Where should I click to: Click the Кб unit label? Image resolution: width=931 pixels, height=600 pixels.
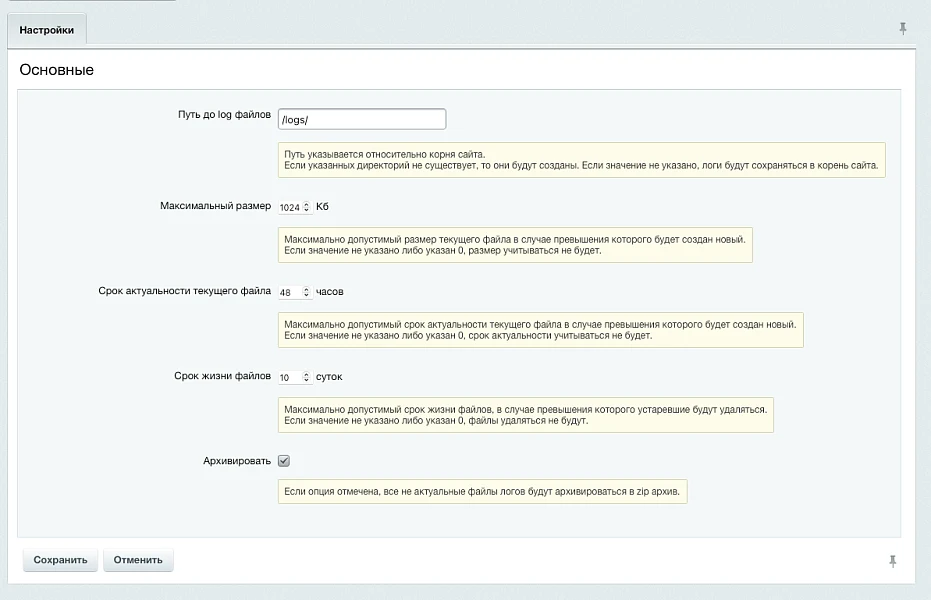[322, 207]
